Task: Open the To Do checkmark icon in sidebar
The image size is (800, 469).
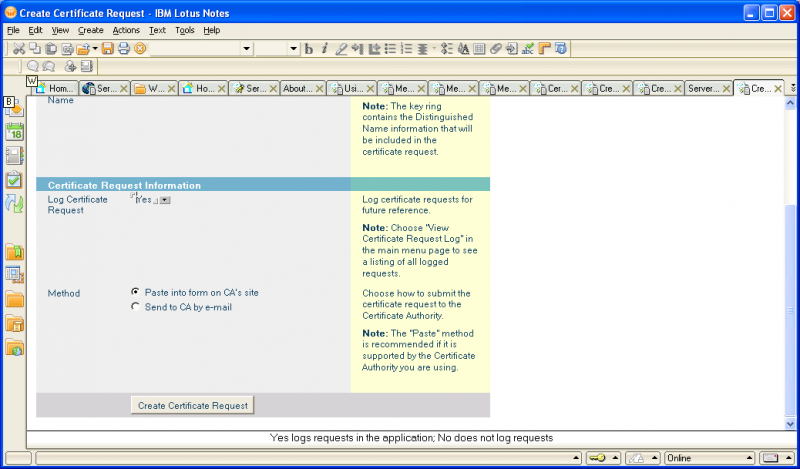Action: (15, 180)
